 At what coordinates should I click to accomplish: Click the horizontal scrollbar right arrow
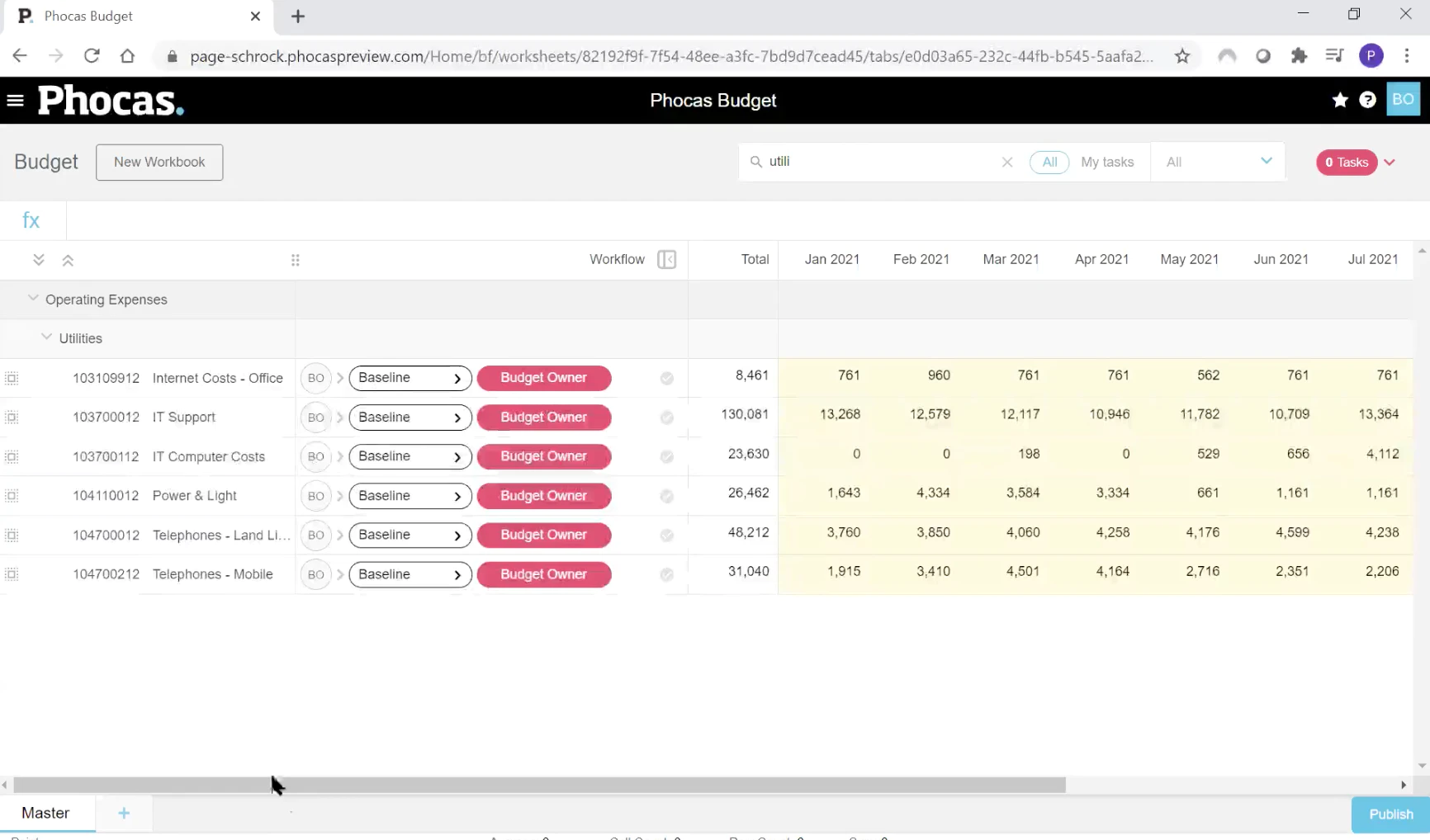1404,785
